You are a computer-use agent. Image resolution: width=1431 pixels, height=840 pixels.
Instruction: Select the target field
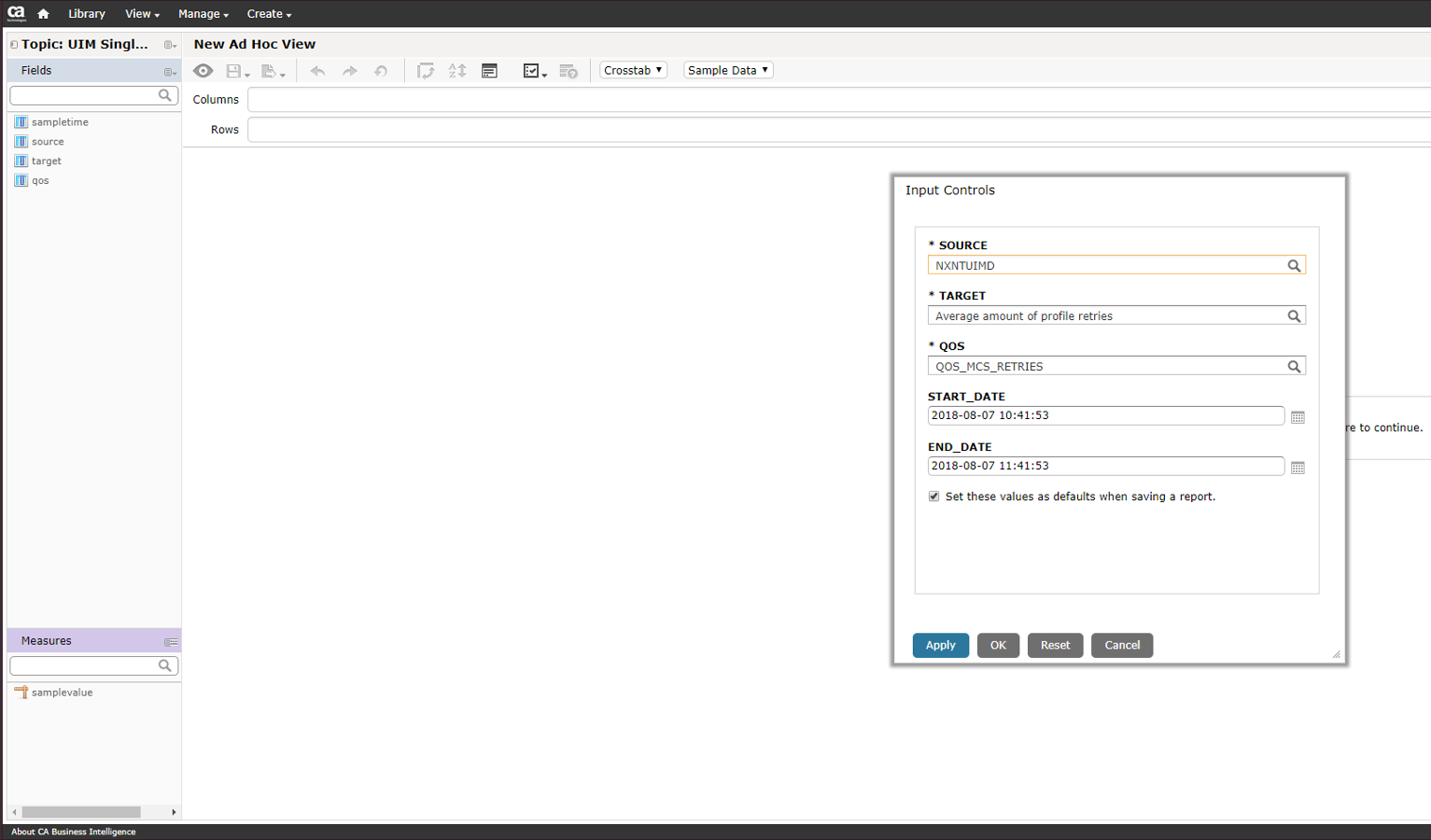(x=46, y=161)
